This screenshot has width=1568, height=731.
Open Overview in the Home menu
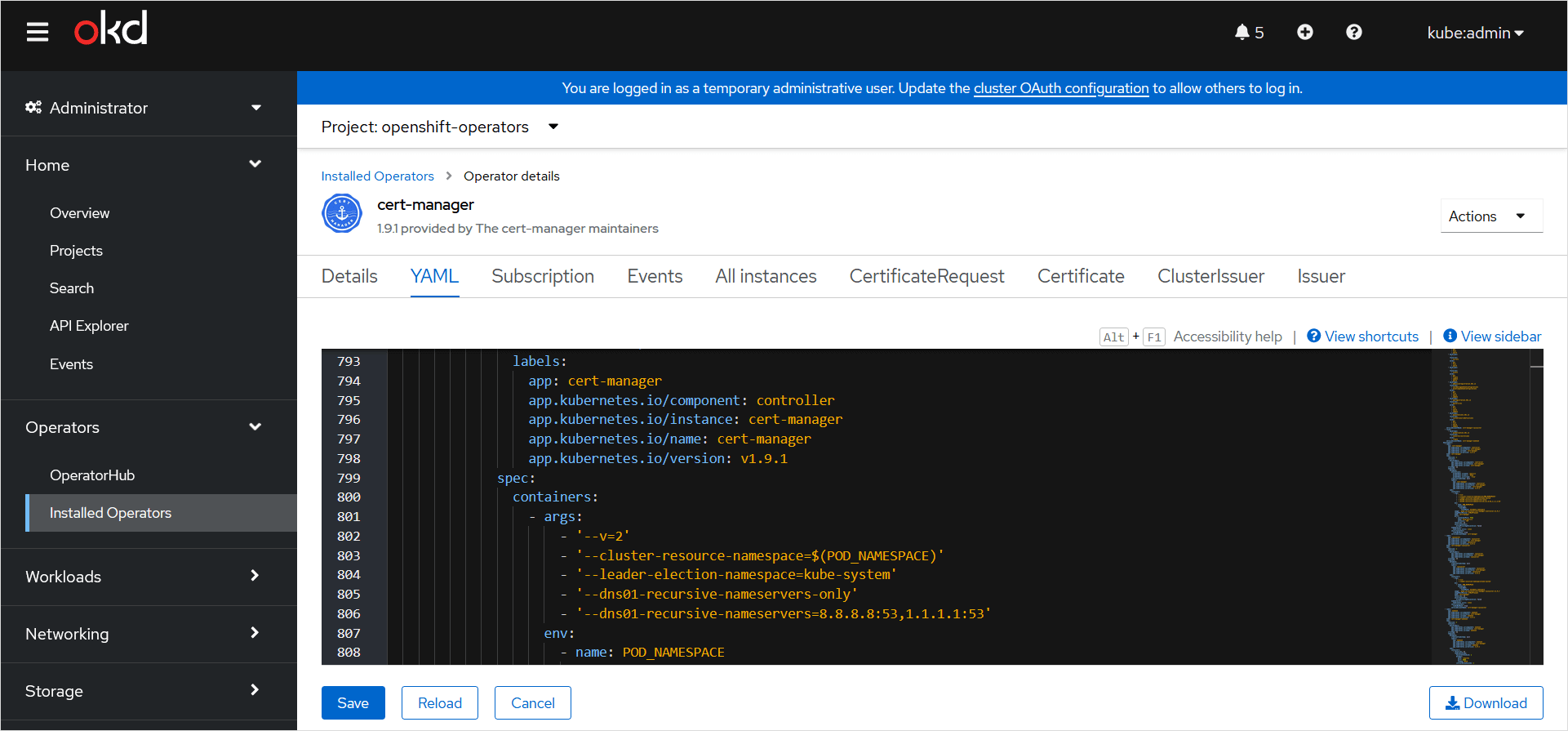click(x=79, y=213)
